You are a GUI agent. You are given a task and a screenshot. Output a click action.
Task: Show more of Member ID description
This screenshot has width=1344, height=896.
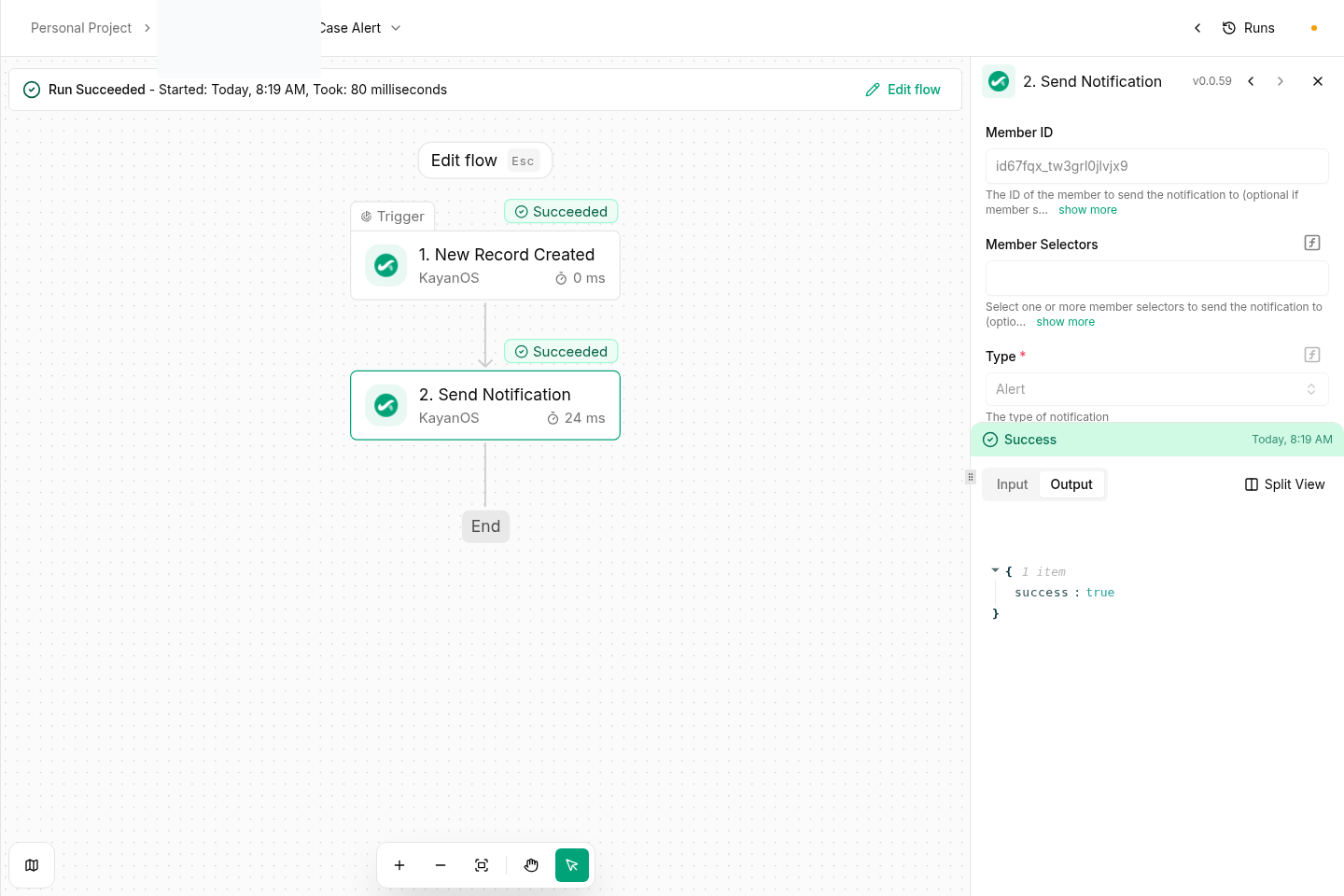tap(1087, 210)
